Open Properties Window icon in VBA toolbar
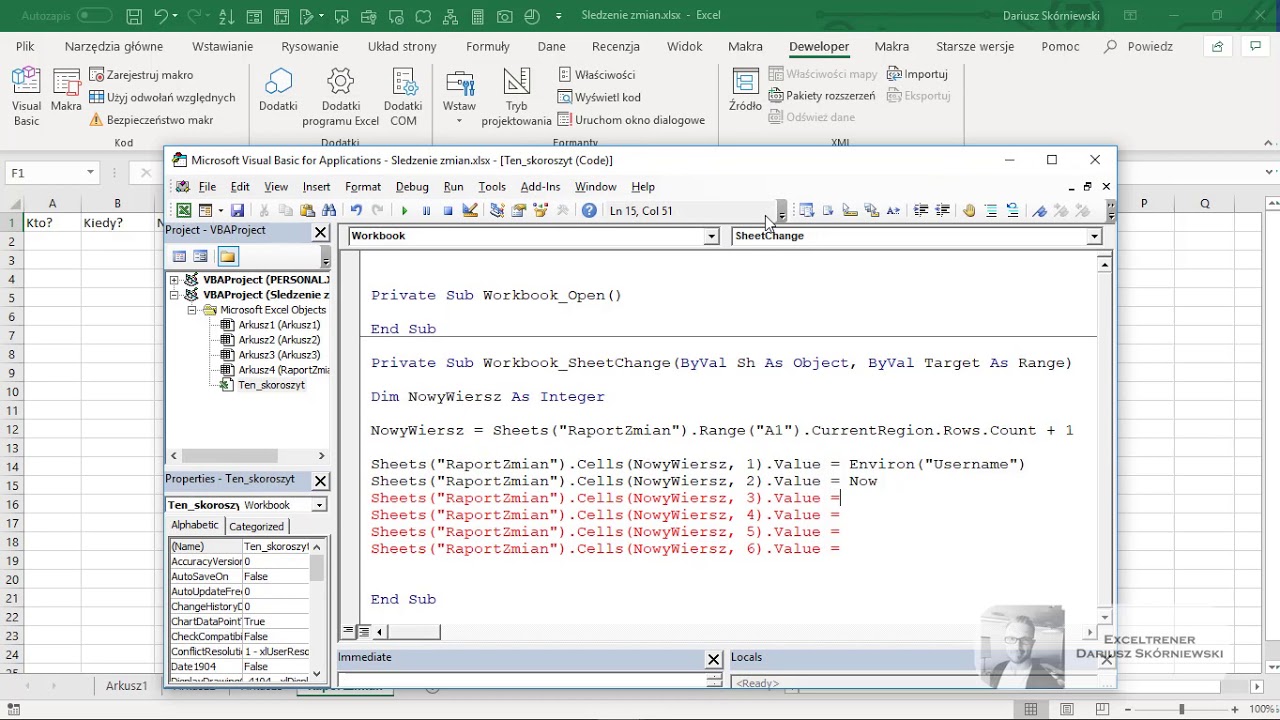 (x=518, y=211)
